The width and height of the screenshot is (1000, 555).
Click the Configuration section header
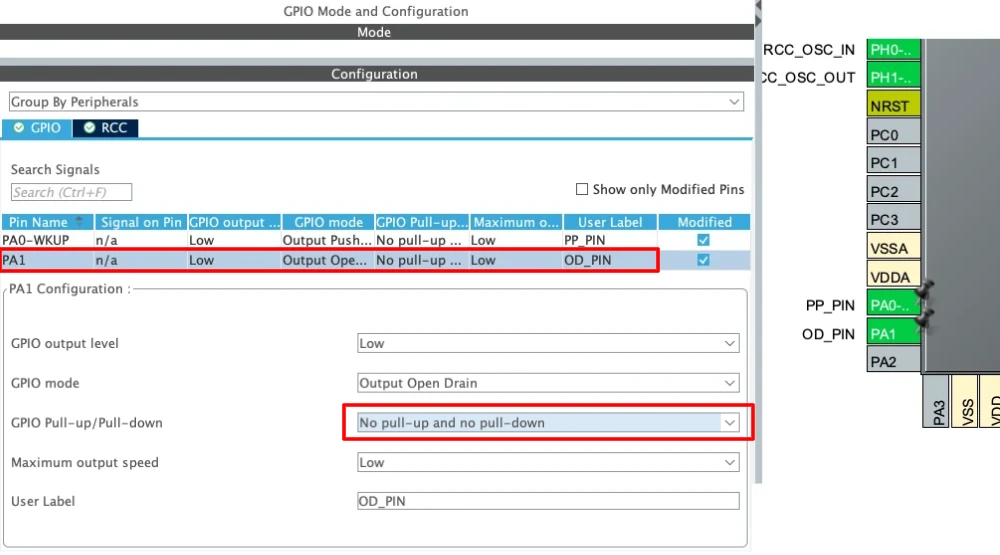click(374, 74)
